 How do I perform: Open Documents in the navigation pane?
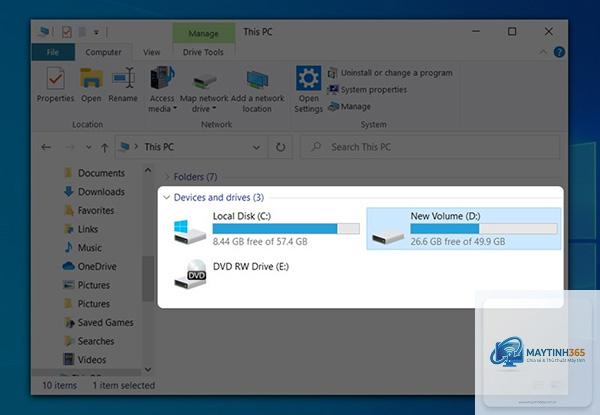click(101, 173)
